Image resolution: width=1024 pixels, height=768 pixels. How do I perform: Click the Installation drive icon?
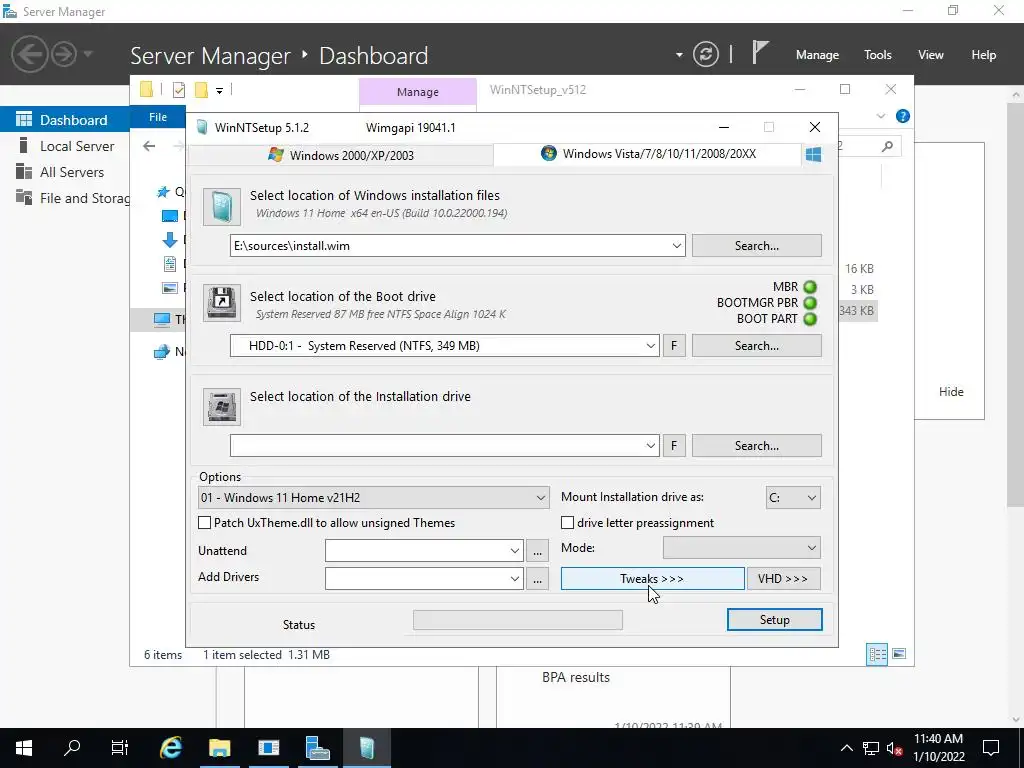(221, 407)
